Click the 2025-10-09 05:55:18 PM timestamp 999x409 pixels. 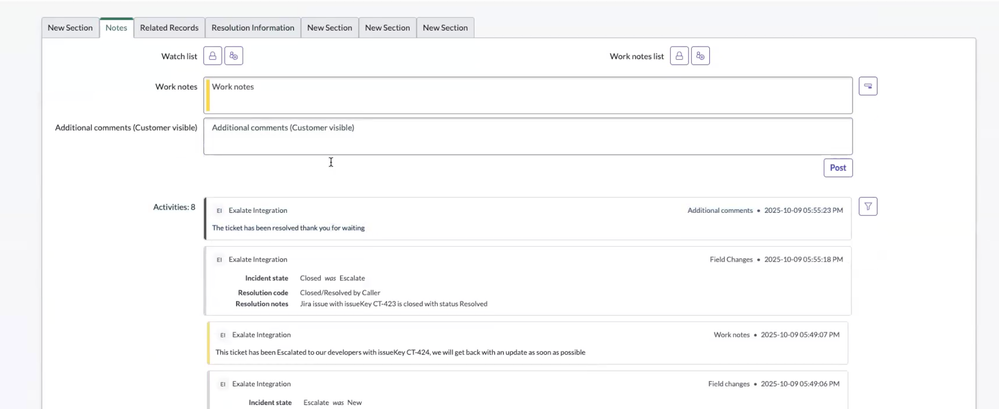803,259
